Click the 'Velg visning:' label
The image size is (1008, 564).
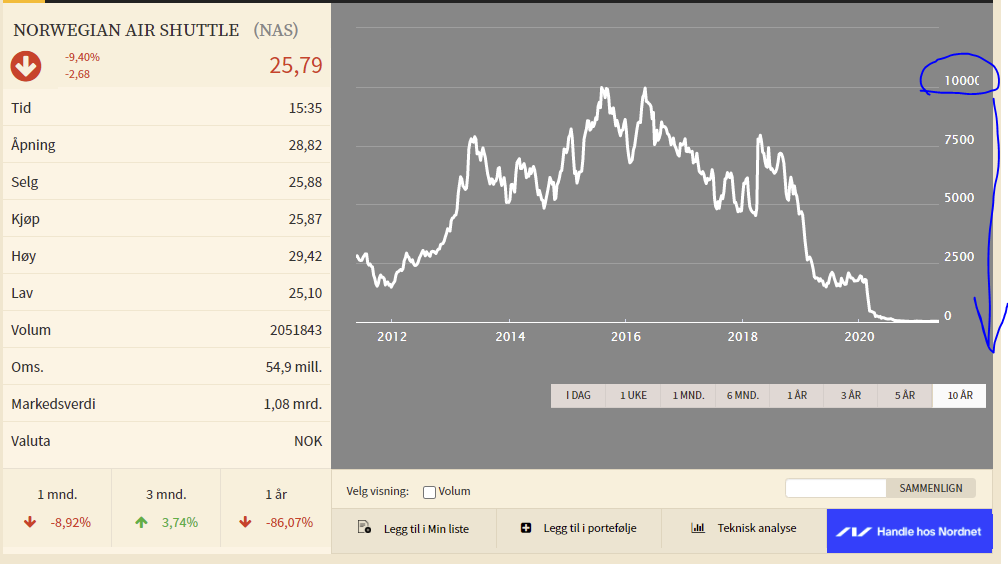377,491
